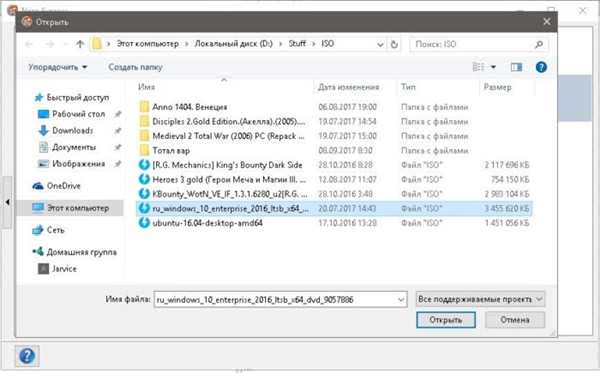Click OneDrive cloud icon
600x373 pixels.
pos(38,186)
